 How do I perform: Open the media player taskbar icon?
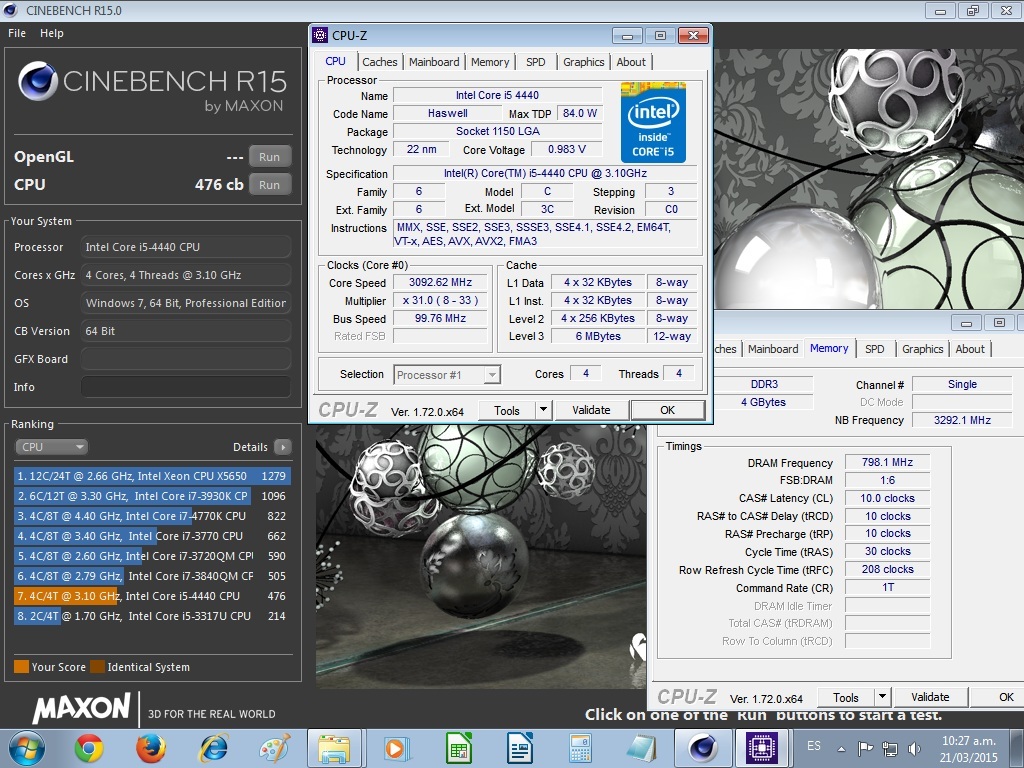(396, 748)
